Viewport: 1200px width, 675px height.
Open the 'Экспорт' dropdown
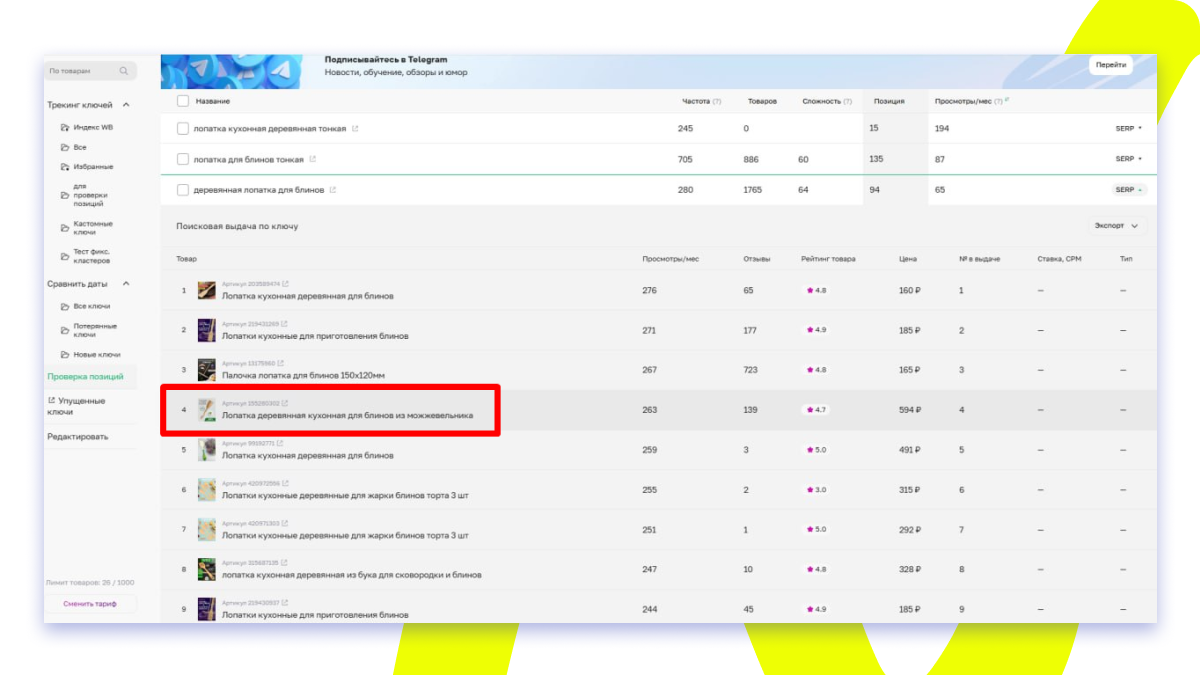(x=1116, y=226)
